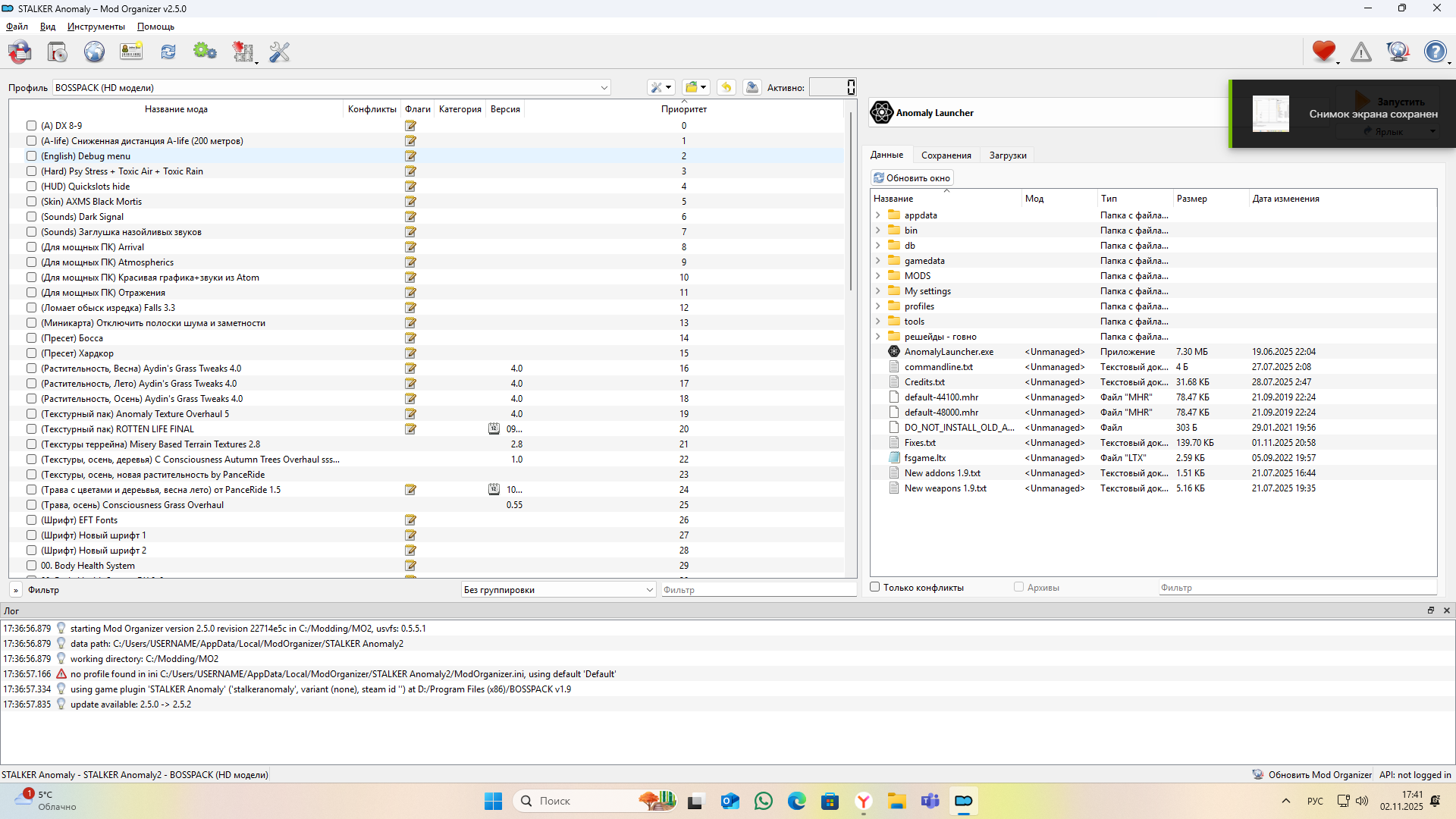The height and width of the screenshot is (819, 1456).
Task: Open the Nexus globe icon
Action: pyautogui.click(x=94, y=52)
